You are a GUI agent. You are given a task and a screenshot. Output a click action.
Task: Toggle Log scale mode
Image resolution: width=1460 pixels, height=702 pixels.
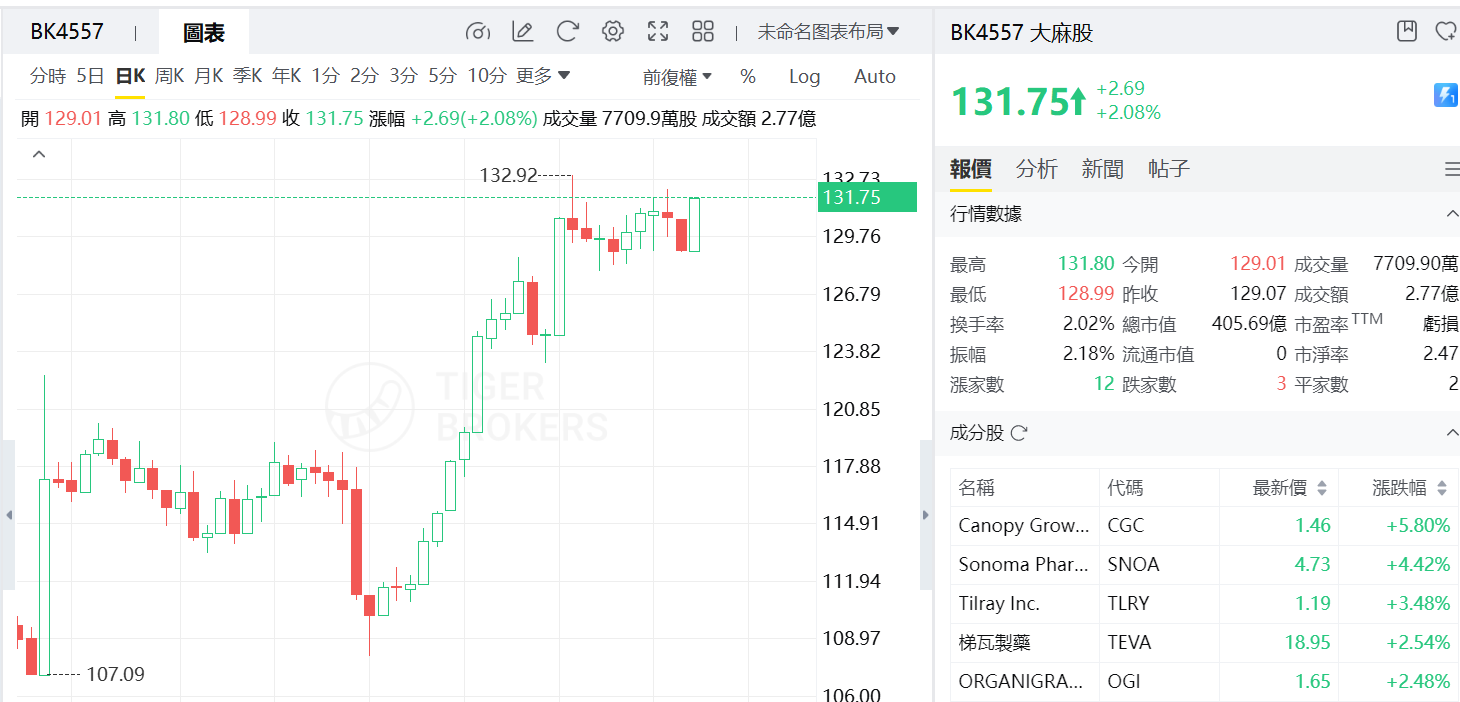[x=804, y=77]
